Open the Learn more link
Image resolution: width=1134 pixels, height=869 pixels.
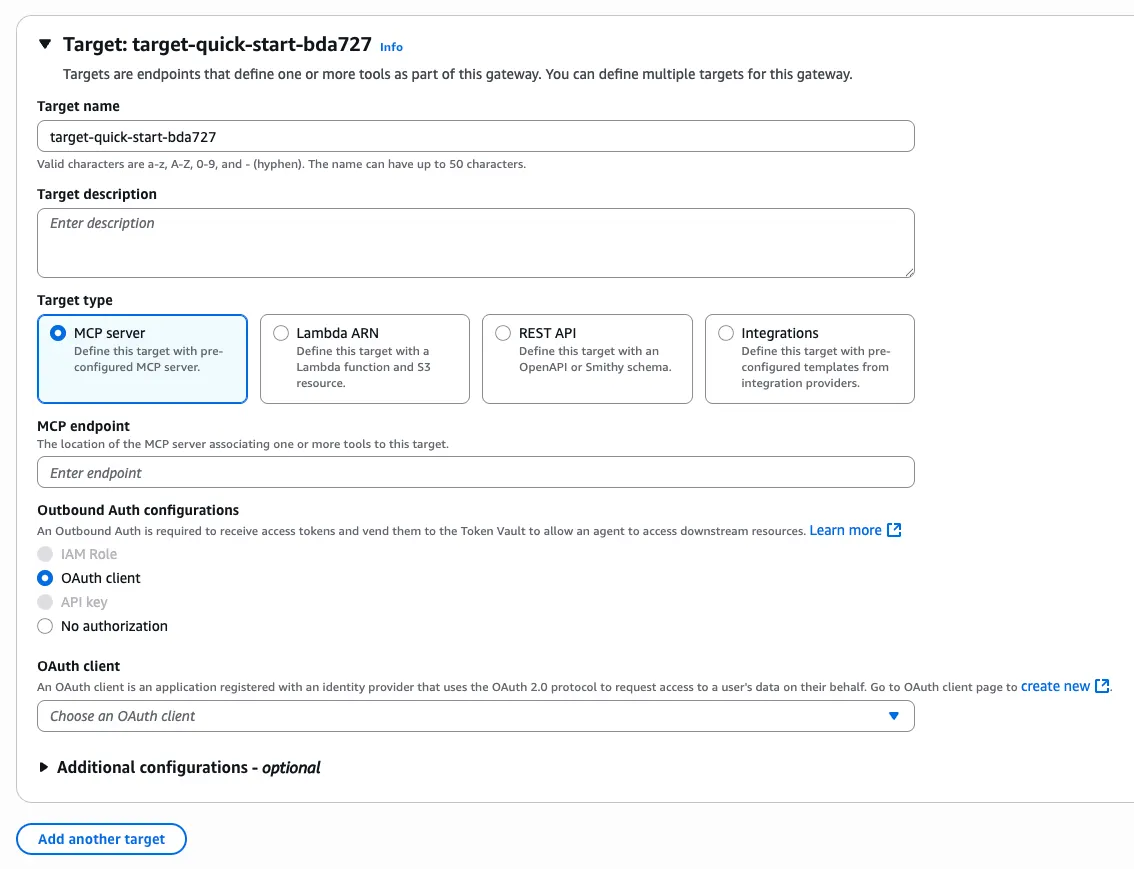[x=845, y=530]
